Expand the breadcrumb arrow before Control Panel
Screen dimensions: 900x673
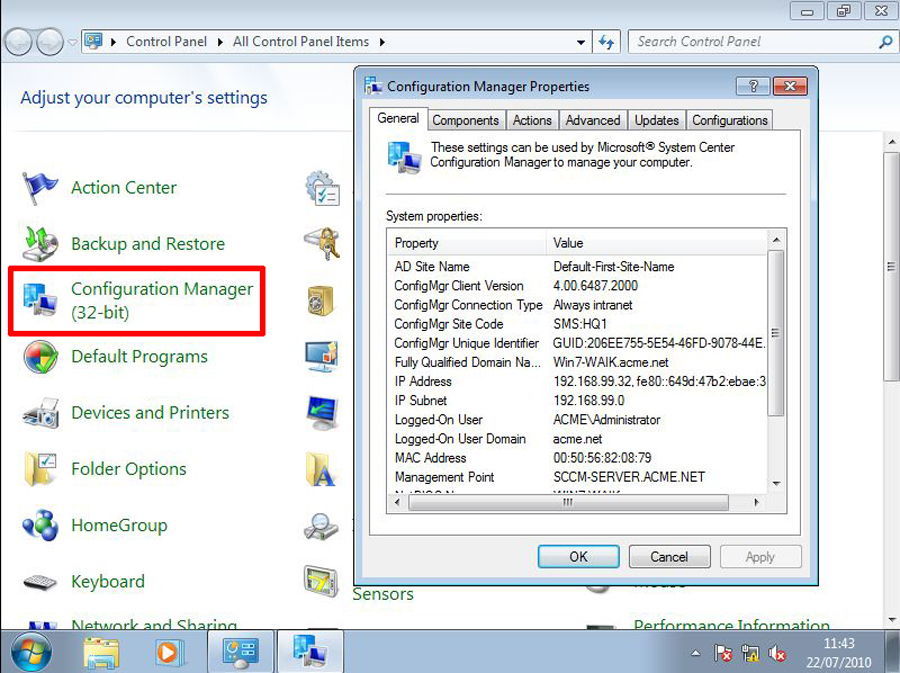click(x=113, y=42)
